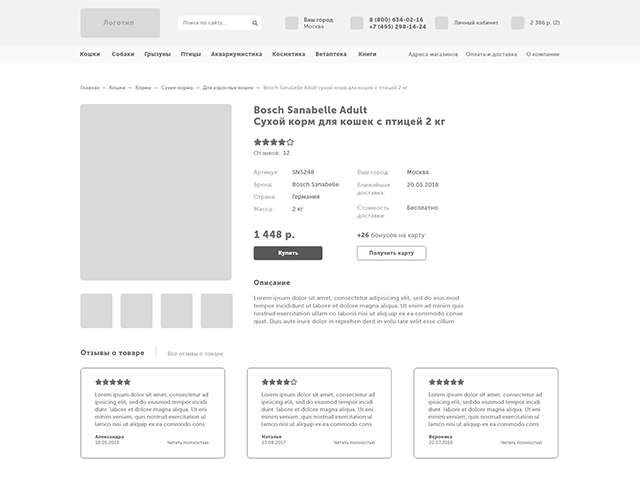This screenshot has width=640, height=480.
Task: Click Читать полностью in Наталья's review
Action: (354, 442)
